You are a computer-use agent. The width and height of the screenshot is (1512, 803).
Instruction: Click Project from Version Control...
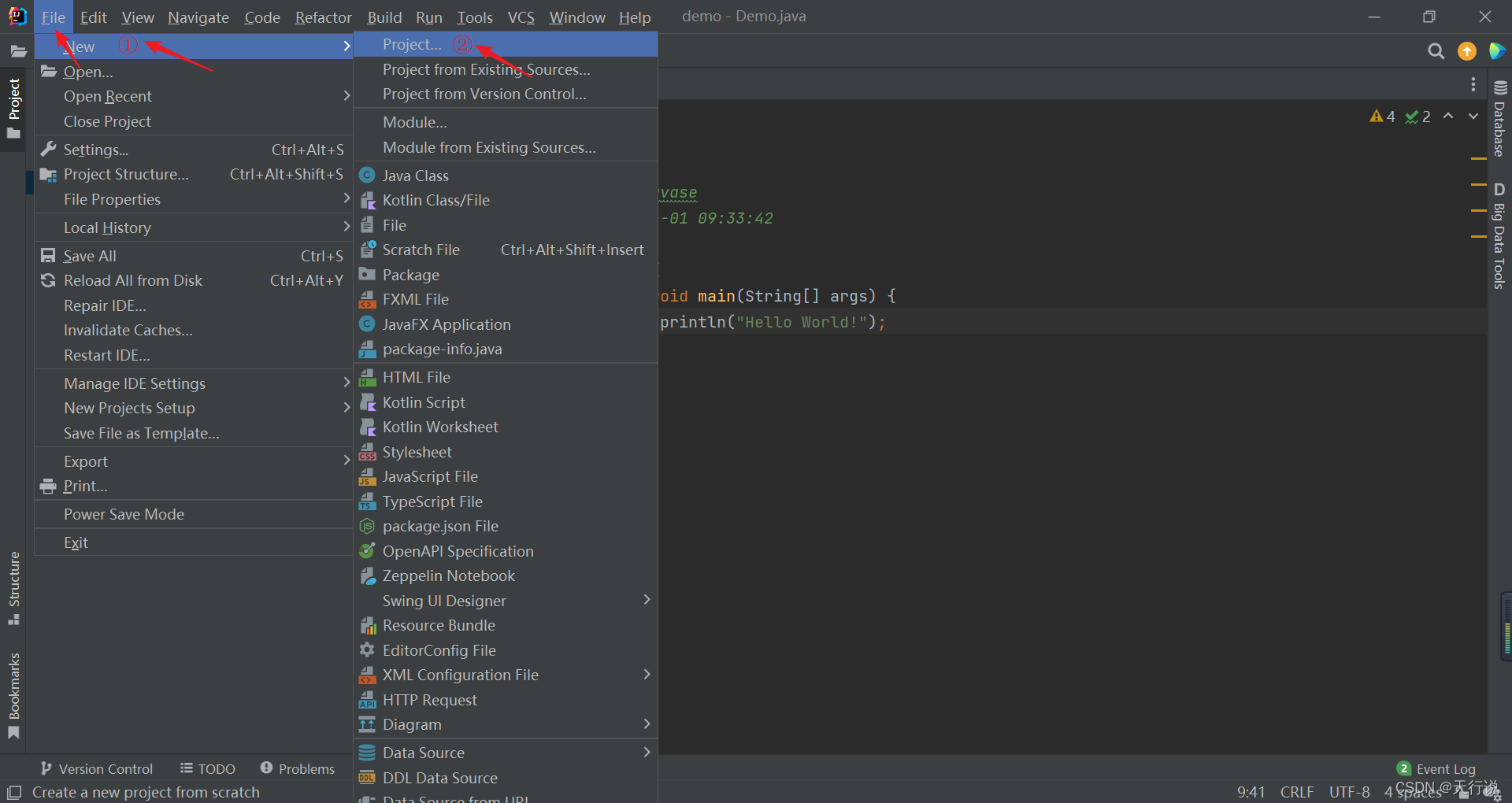point(506,94)
